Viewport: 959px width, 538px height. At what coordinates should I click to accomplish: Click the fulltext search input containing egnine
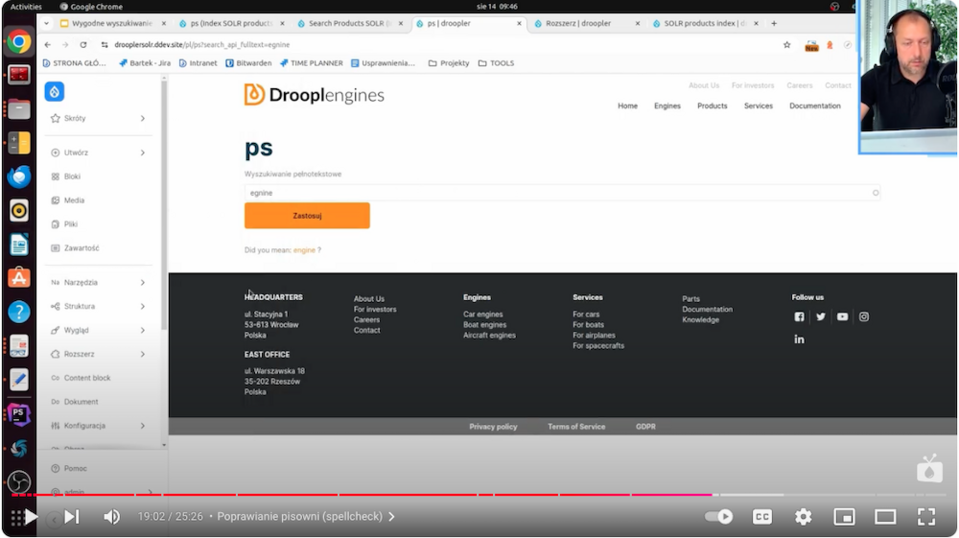click(562, 193)
